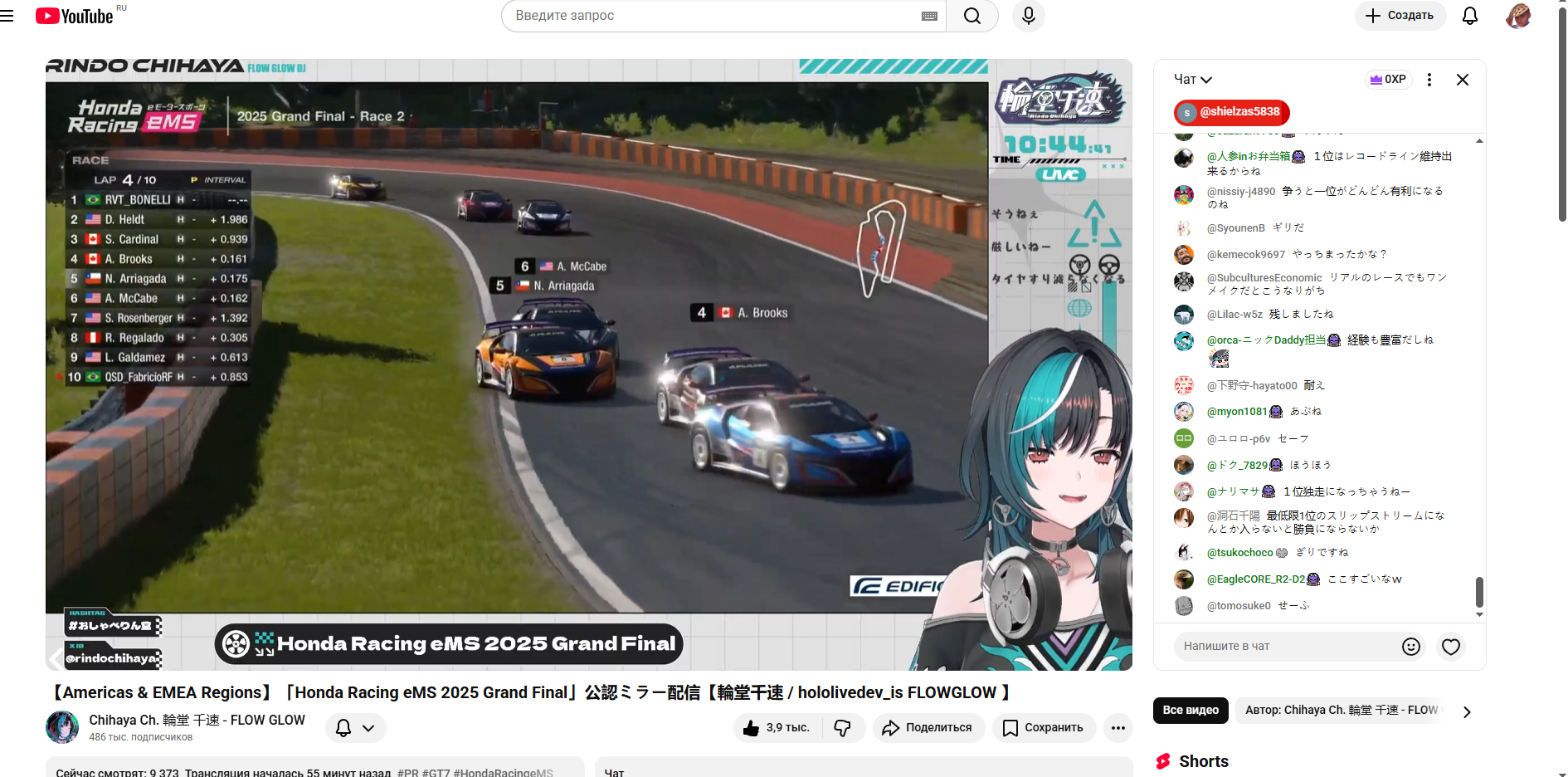The height and width of the screenshot is (777, 1568).
Task: Open avatar of chat user @kemecok9697
Action: coord(1184,255)
